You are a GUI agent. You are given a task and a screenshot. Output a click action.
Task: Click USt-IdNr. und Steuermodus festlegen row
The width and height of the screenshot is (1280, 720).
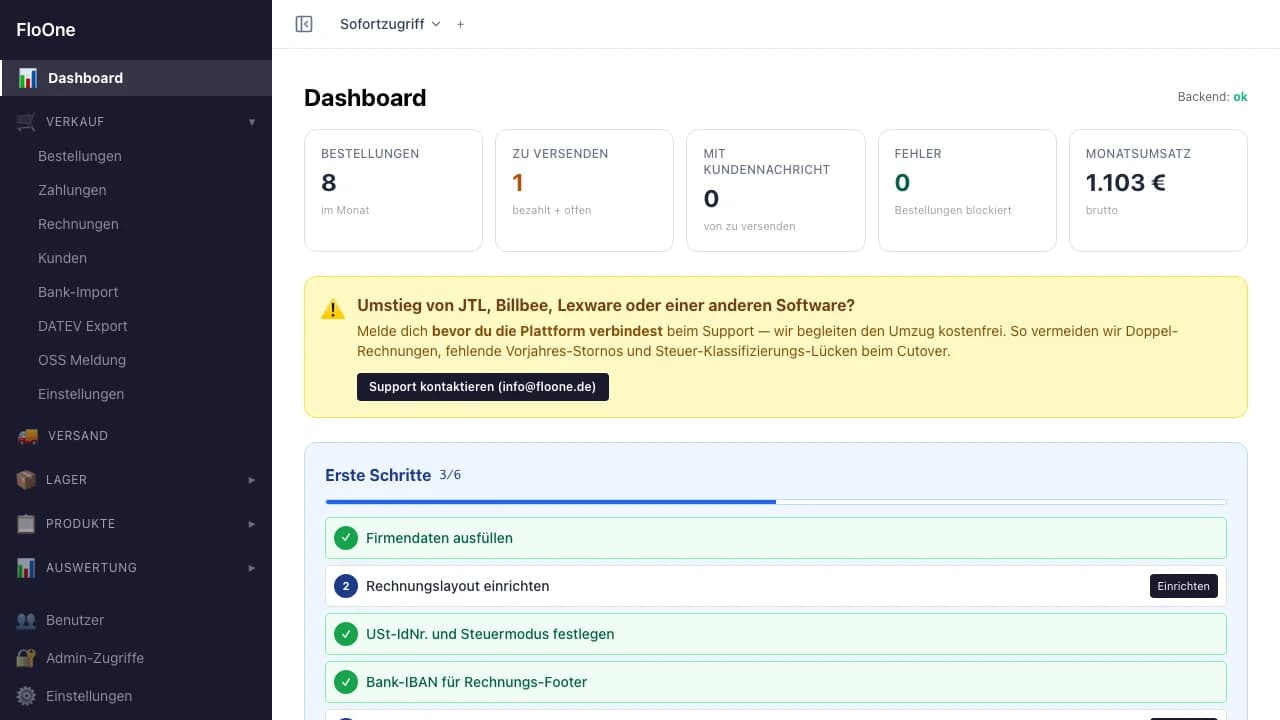click(776, 634)
